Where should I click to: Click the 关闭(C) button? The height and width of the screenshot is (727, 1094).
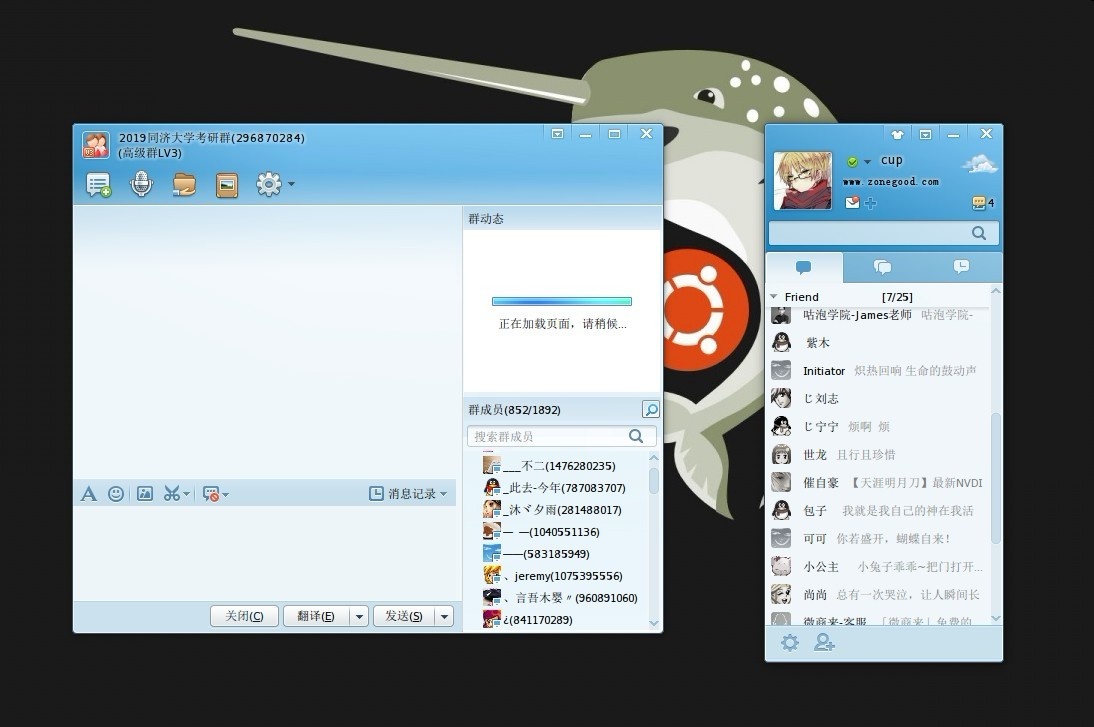244,616
